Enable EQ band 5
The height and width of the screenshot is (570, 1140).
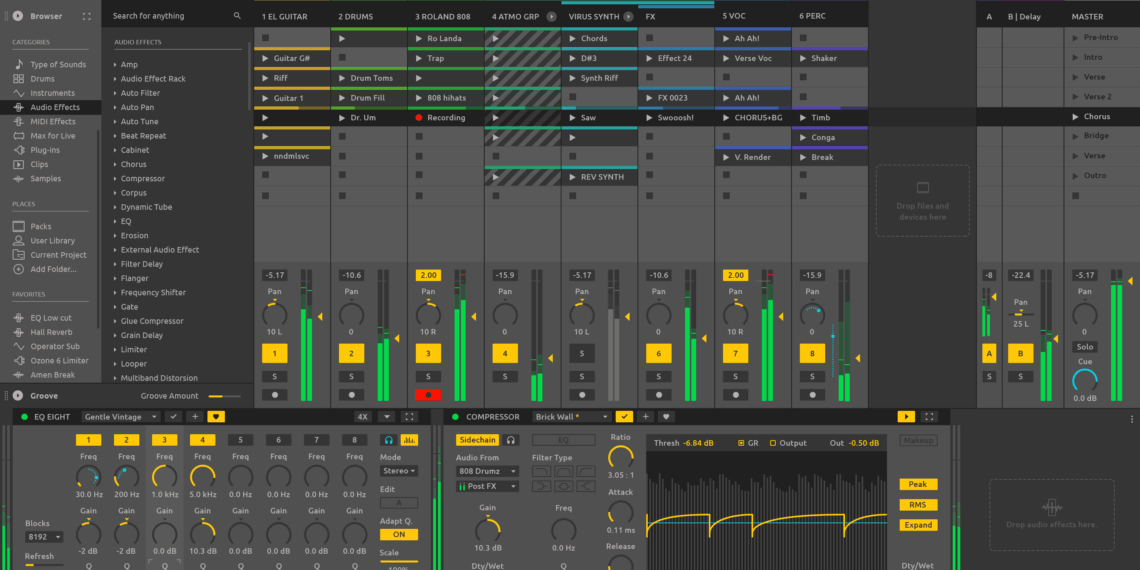[240, 440]
